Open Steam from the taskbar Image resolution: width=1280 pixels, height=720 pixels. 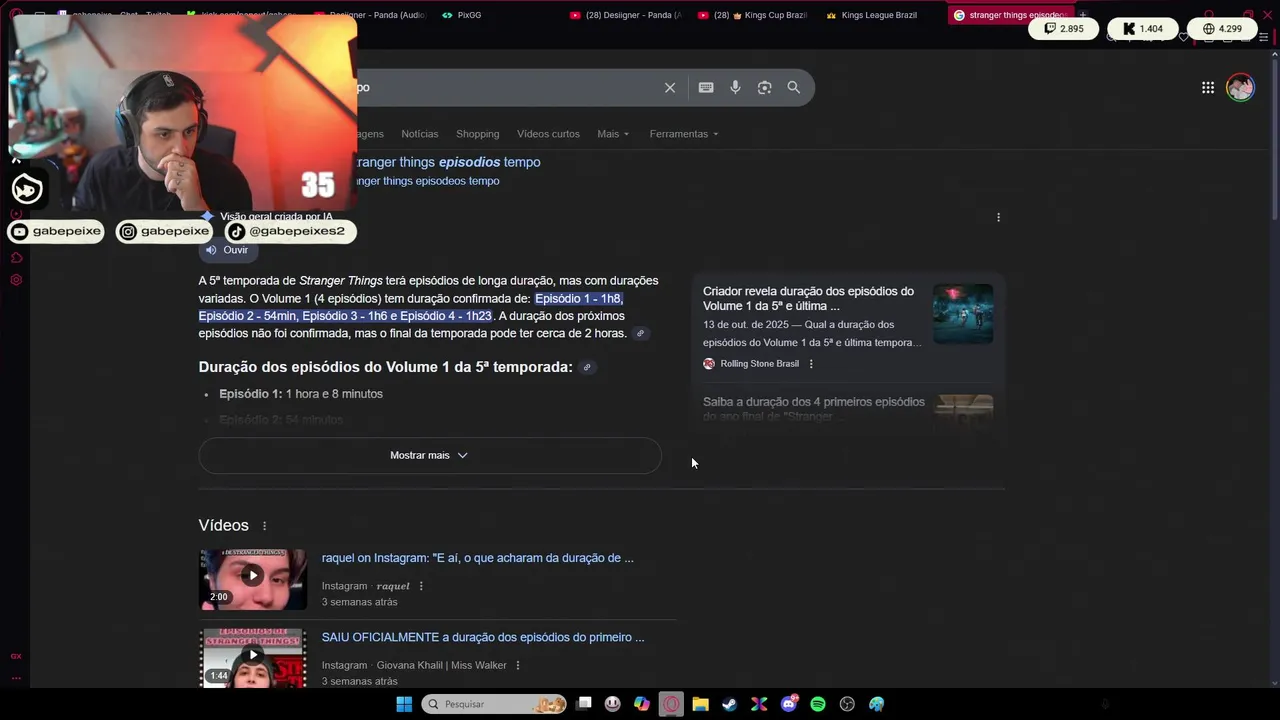pos(730,704)
